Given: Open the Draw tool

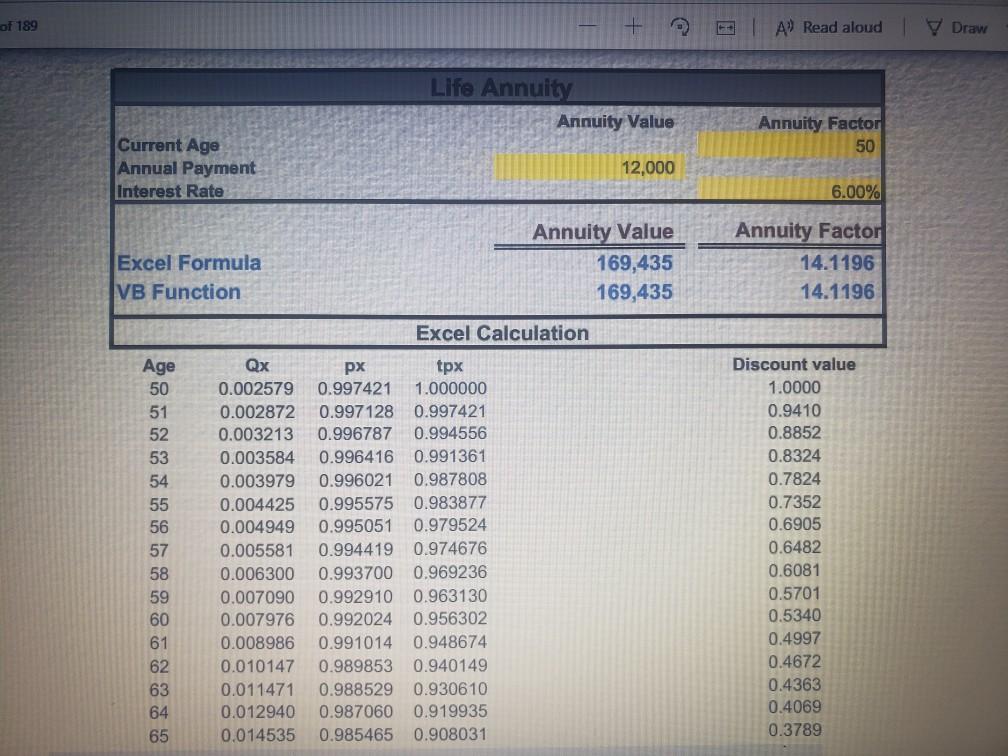Looking at the screenshot, I should 957,28.
